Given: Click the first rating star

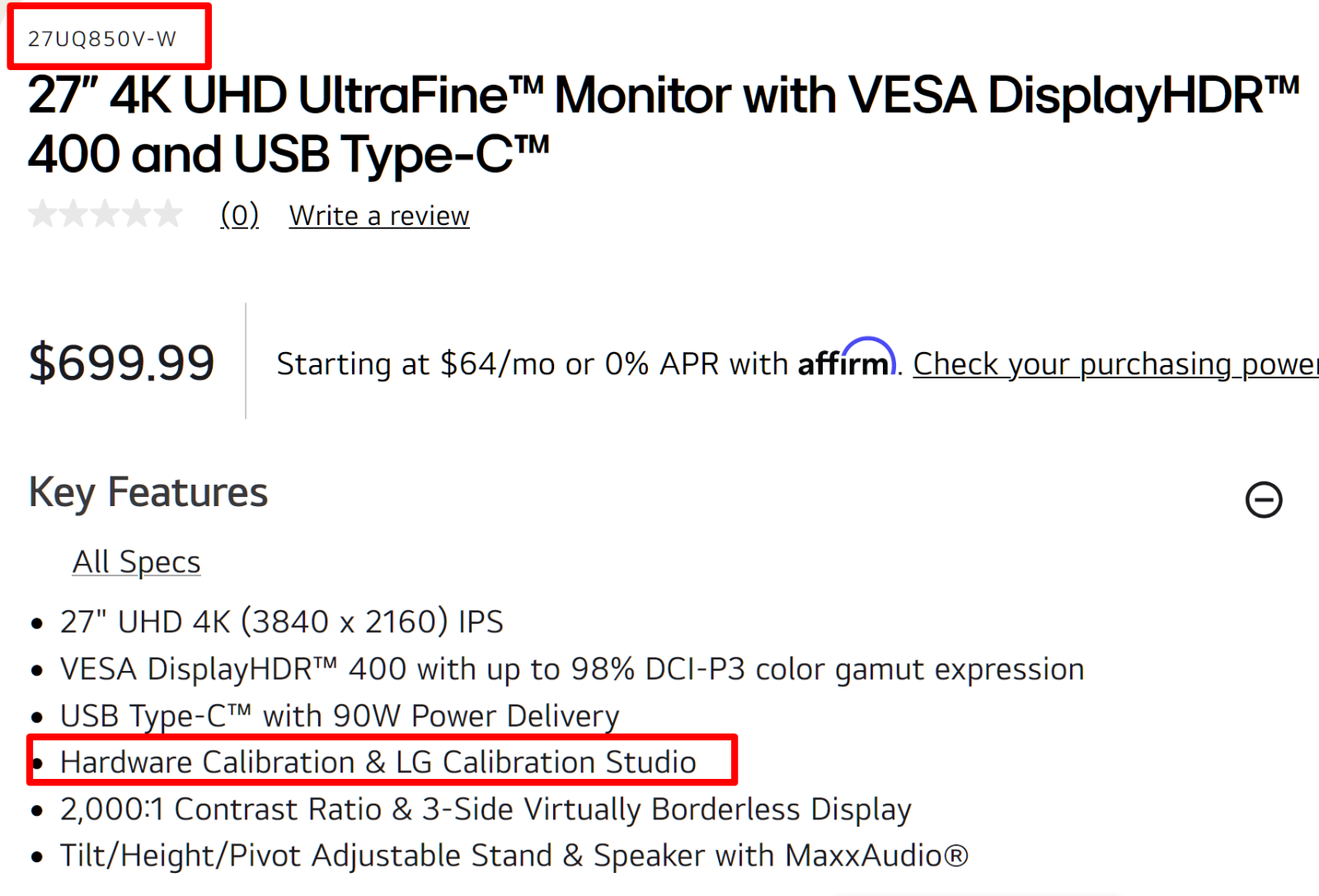Looking at the screenshot, I should coord(42,213).
